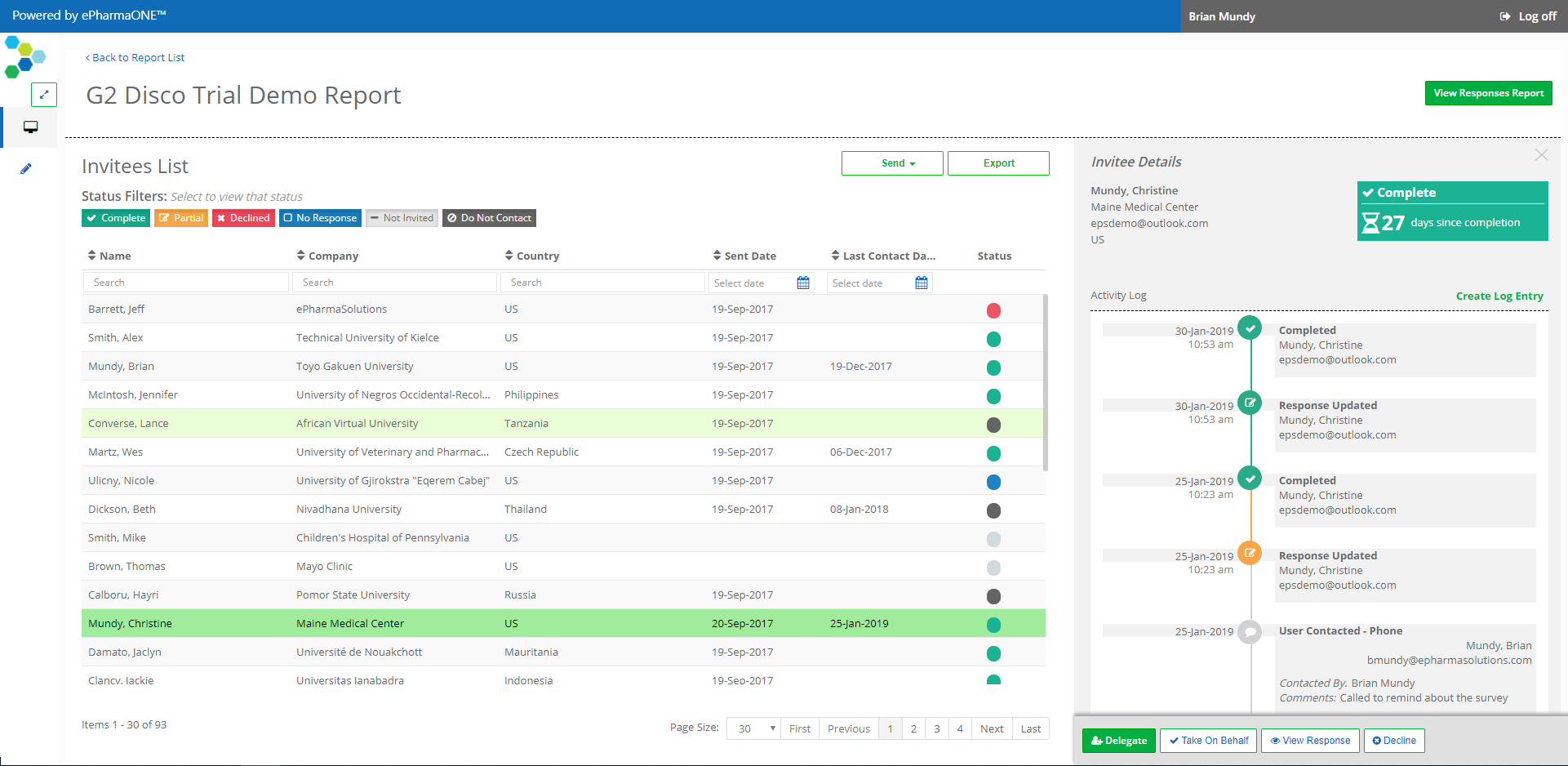Image resolution: width=1568 pixels, height=766 pixels.
Task: Select the Mundy, Christine row
Action: point(563,623)
